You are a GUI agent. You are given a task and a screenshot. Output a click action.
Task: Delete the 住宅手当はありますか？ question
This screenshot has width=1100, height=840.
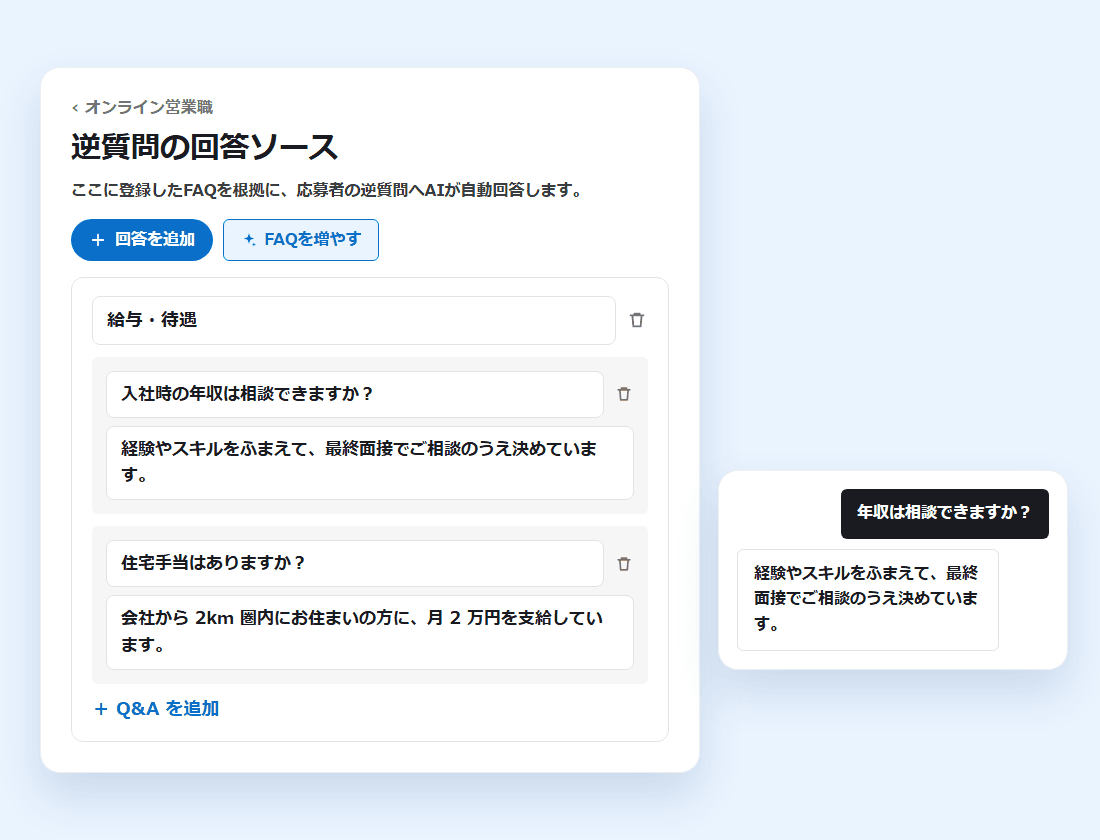[x=624, y=564]
